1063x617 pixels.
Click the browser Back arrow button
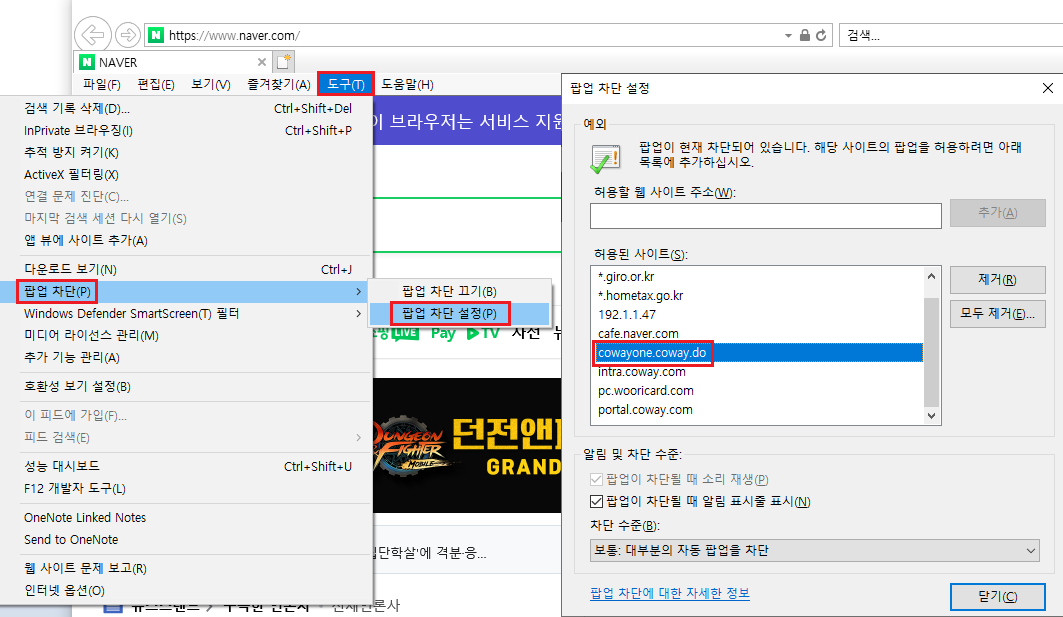(x=93, y=34)
